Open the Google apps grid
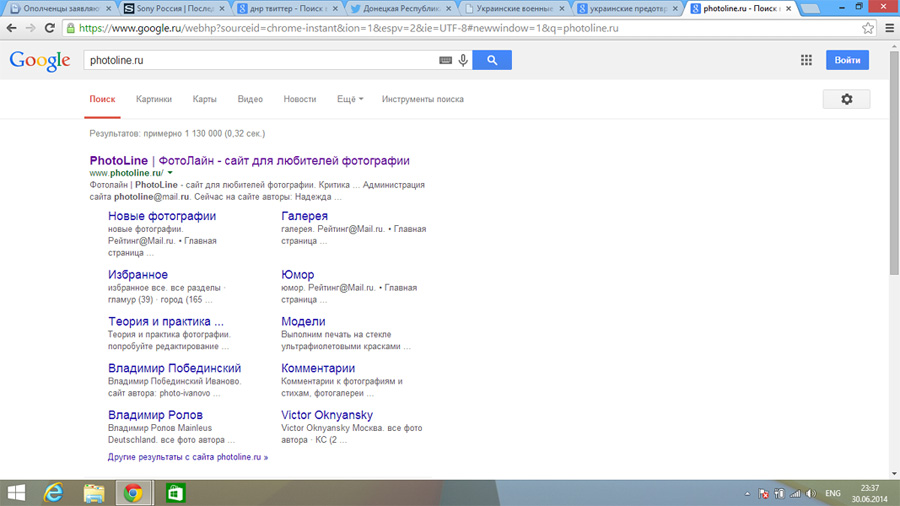This screenshot has width=900, height=506. tap(806, 60)
